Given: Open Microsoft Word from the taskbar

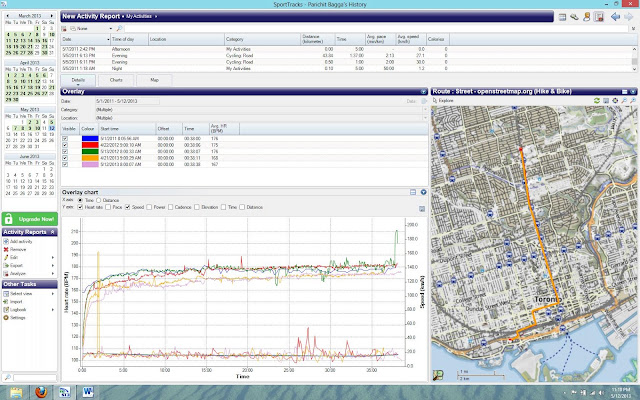Looking at the screenshot, I should (88, 392).
